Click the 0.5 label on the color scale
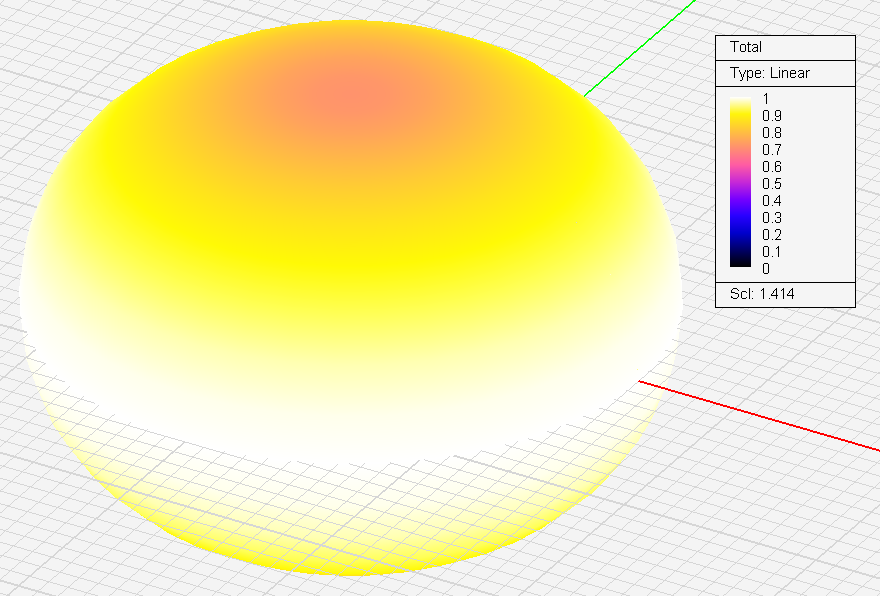 tap(772, 184)
